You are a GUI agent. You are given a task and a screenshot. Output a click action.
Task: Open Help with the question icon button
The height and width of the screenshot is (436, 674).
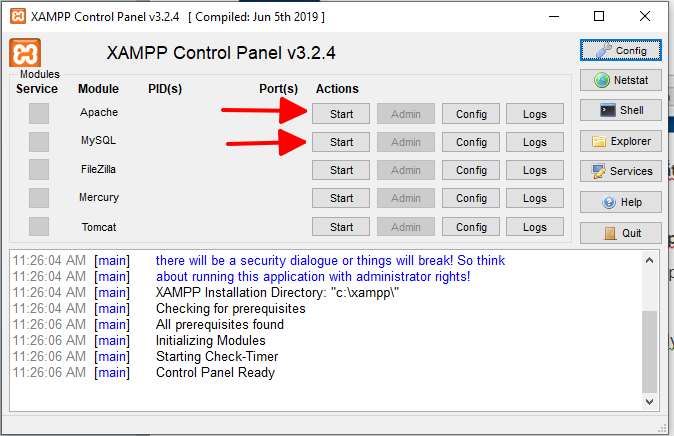coord(621,202)
